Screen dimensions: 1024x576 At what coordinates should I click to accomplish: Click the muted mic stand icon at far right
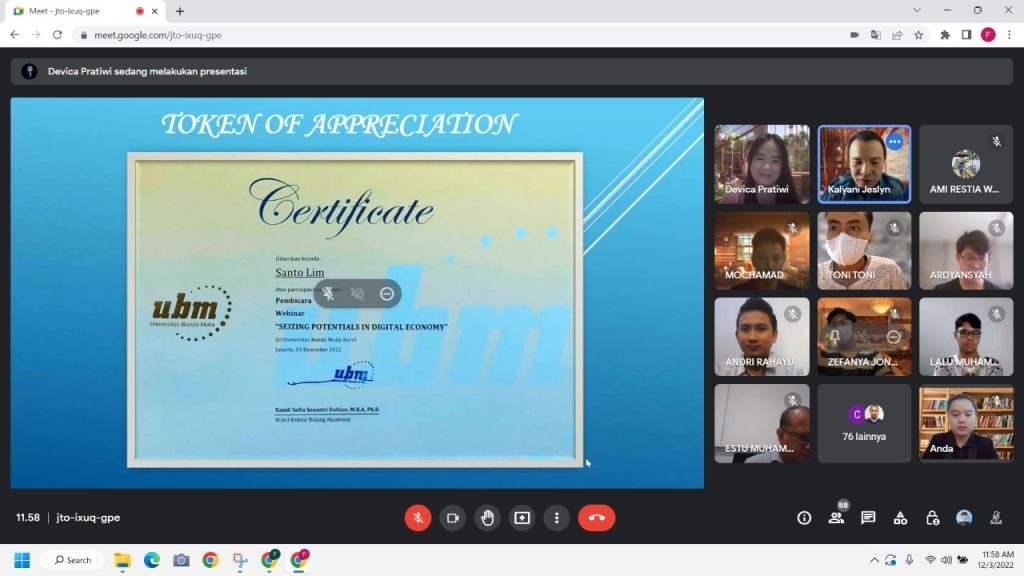(996, 518)
